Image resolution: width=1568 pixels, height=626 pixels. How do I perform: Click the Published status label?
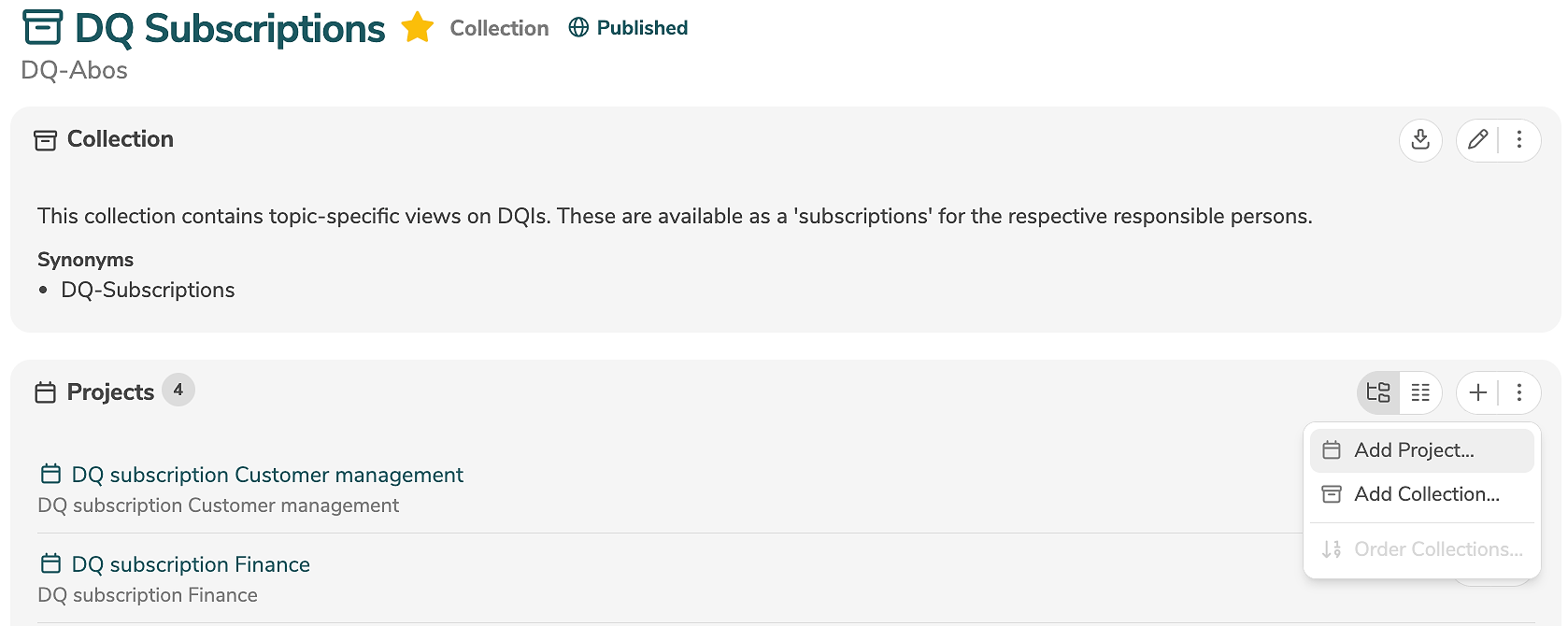click(642, 28)
